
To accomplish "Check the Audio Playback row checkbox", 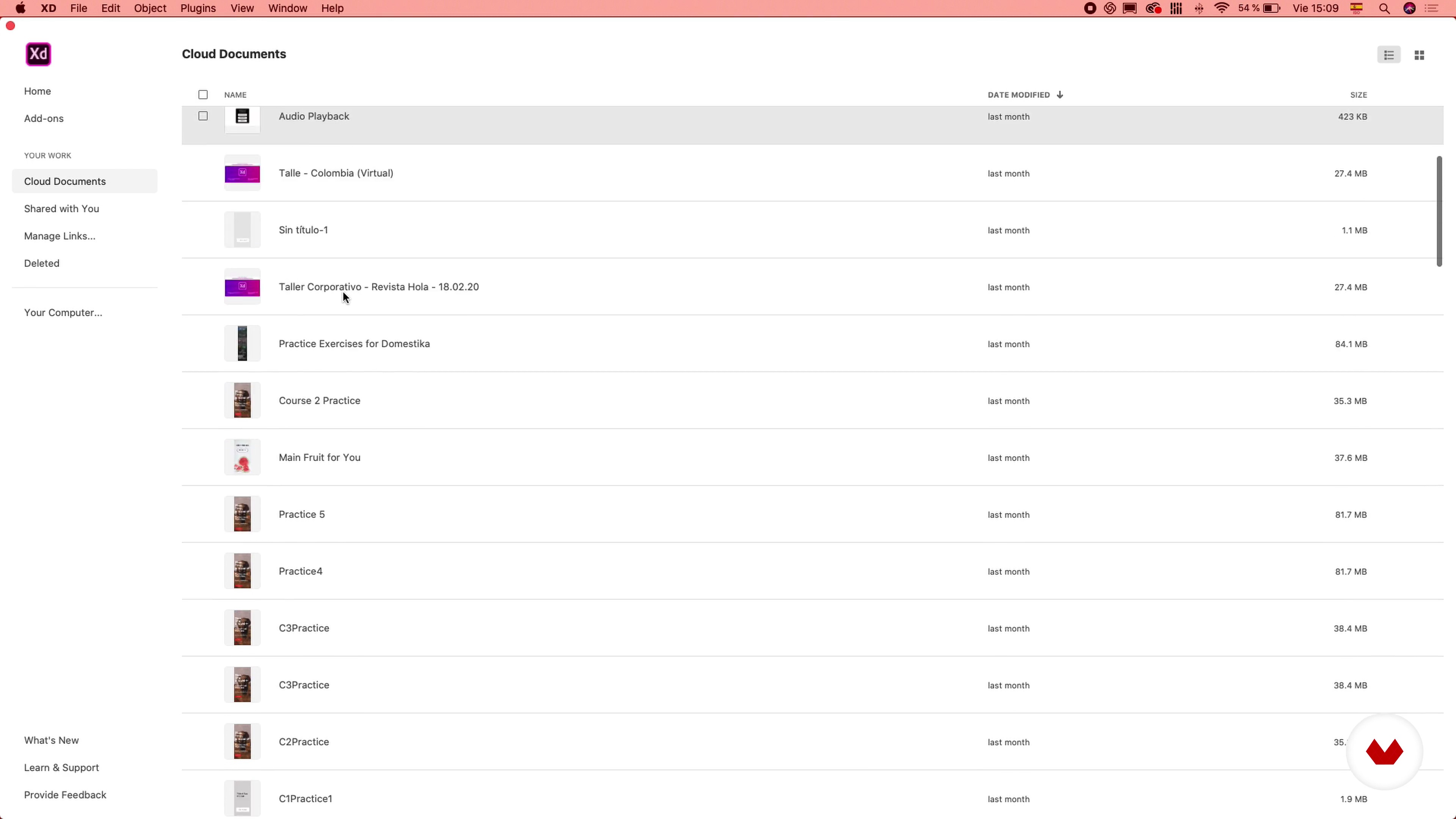I will pyautogui.click(x=203, y=116).
